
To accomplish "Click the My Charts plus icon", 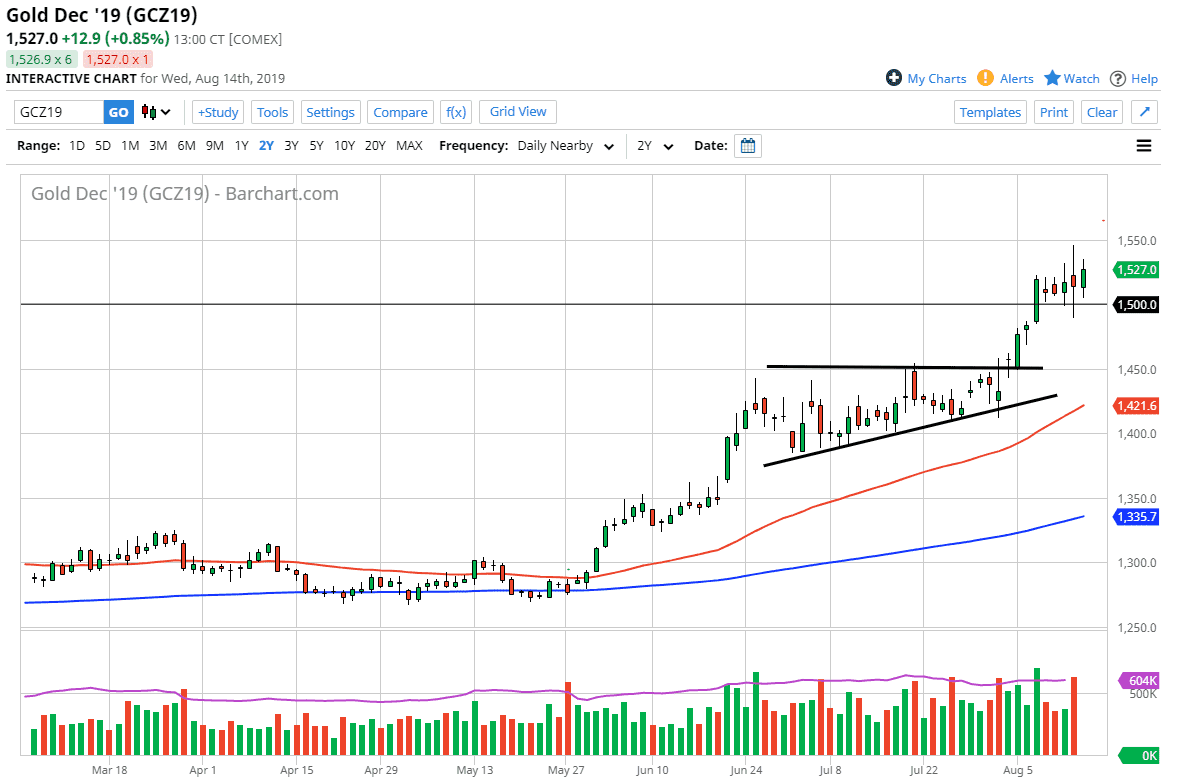I will [894, 78].
